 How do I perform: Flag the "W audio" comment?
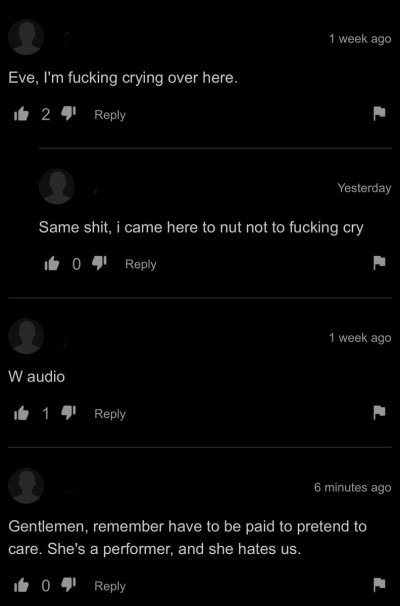[x=379, y=412]
